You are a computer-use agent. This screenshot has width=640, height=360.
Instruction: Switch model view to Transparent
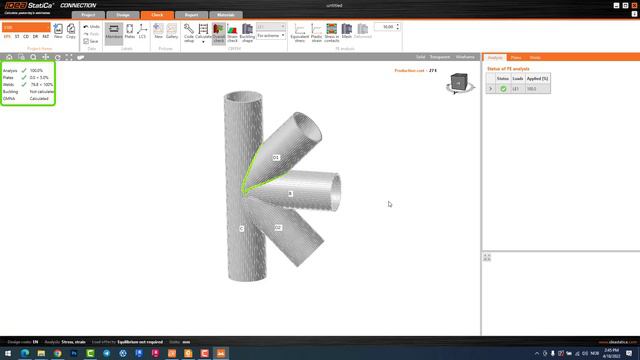tap(440, 57)
